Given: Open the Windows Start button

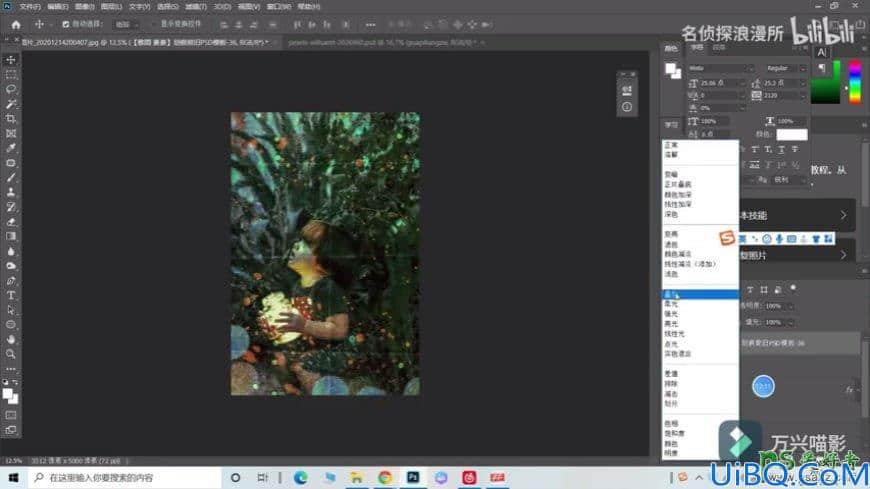Looking at the screenshot, I should tap(13, 477).
